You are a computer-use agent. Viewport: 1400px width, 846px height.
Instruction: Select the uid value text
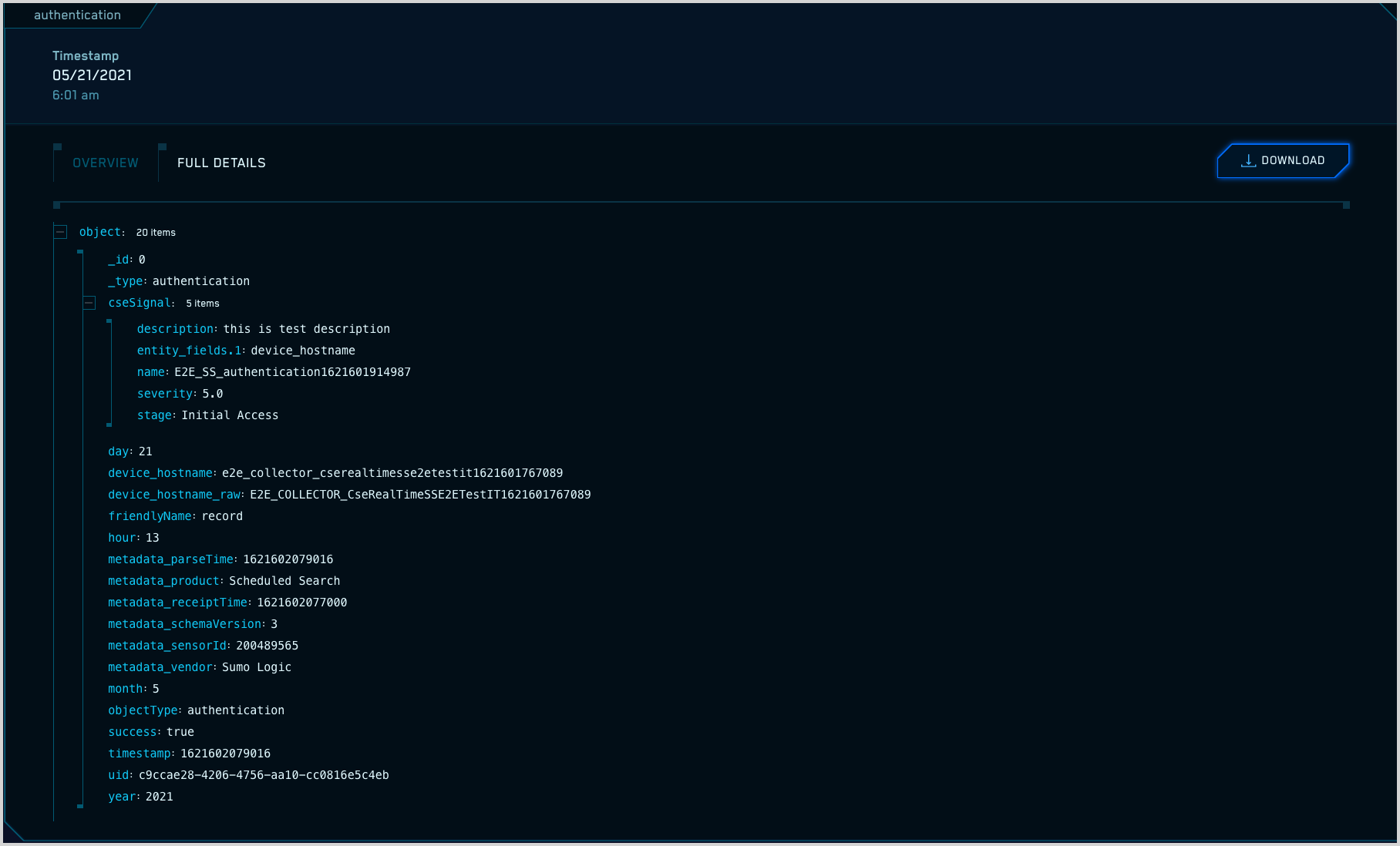[x=264, y=775]
